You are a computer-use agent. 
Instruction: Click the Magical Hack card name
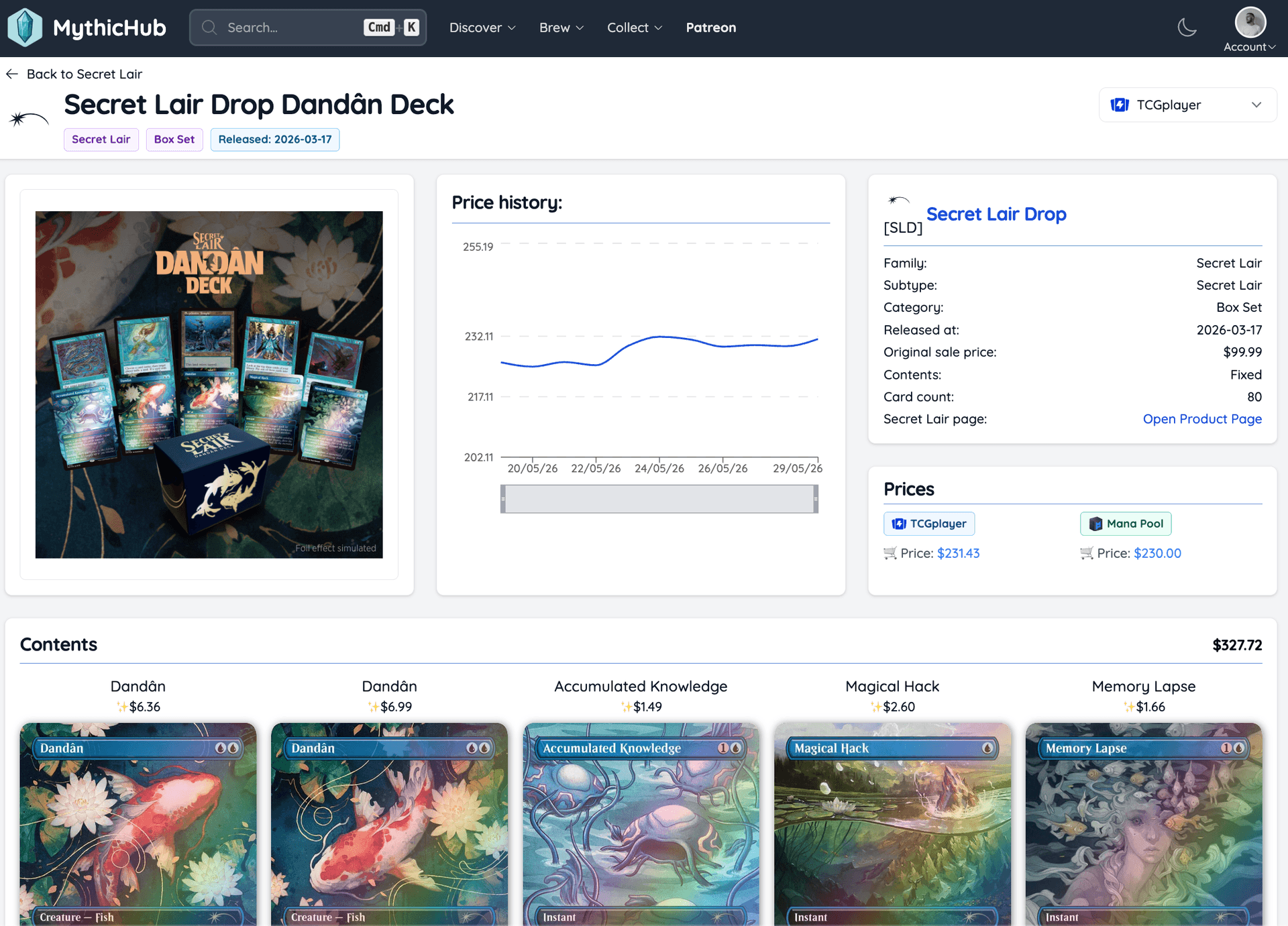coord(892,687)
